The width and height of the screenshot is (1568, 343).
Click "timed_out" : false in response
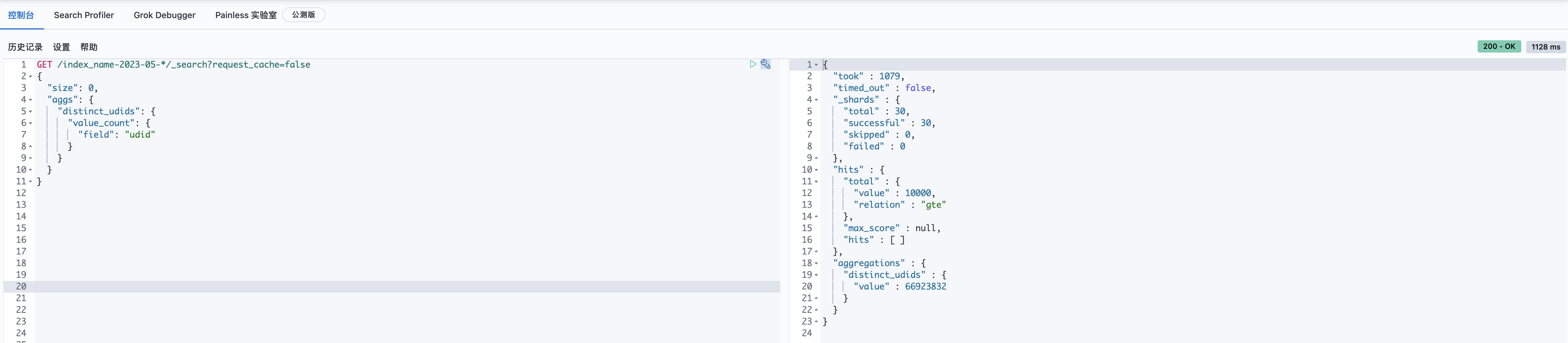point(884,88)
